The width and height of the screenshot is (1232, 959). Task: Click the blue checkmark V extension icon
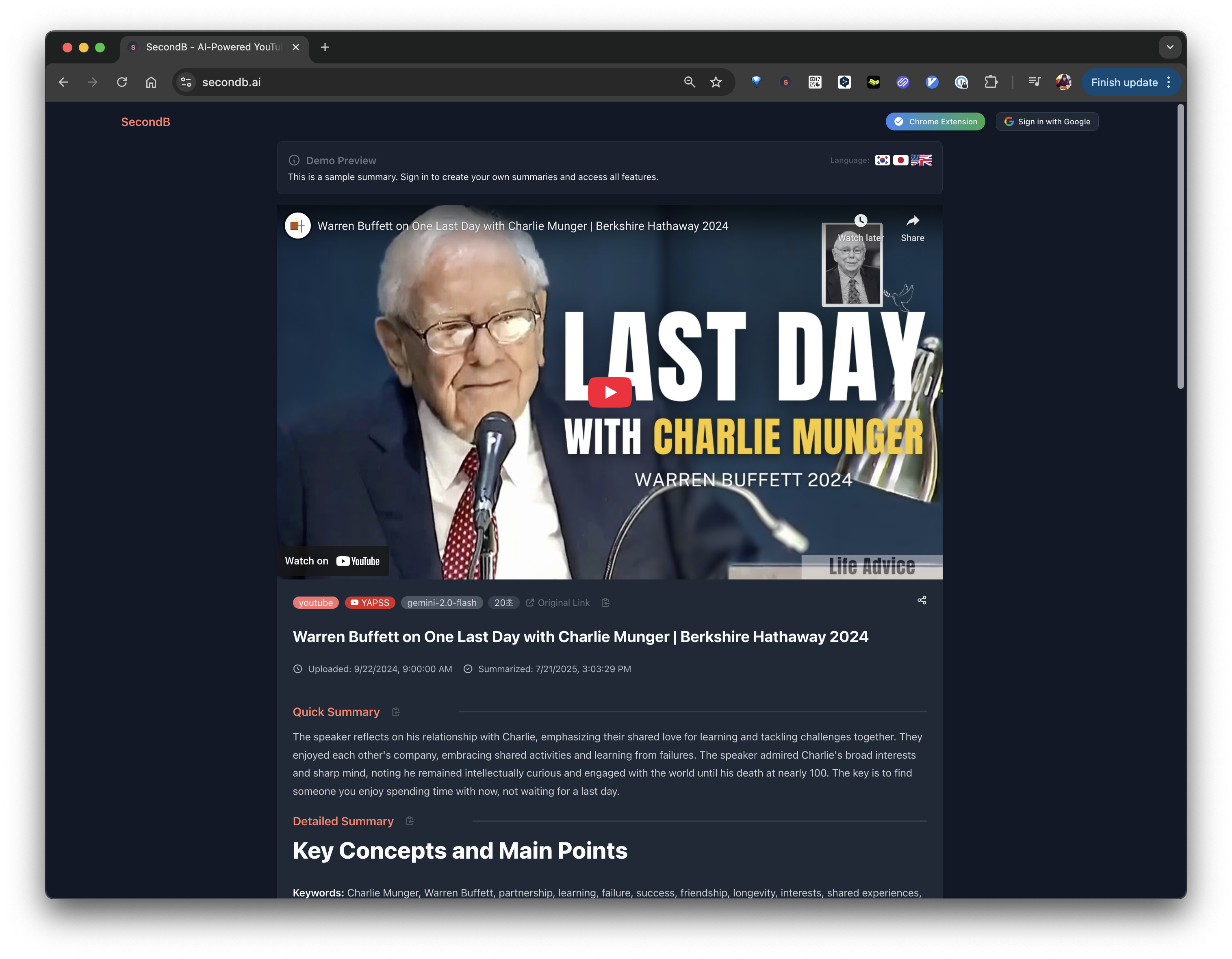(x=933, y=82)
